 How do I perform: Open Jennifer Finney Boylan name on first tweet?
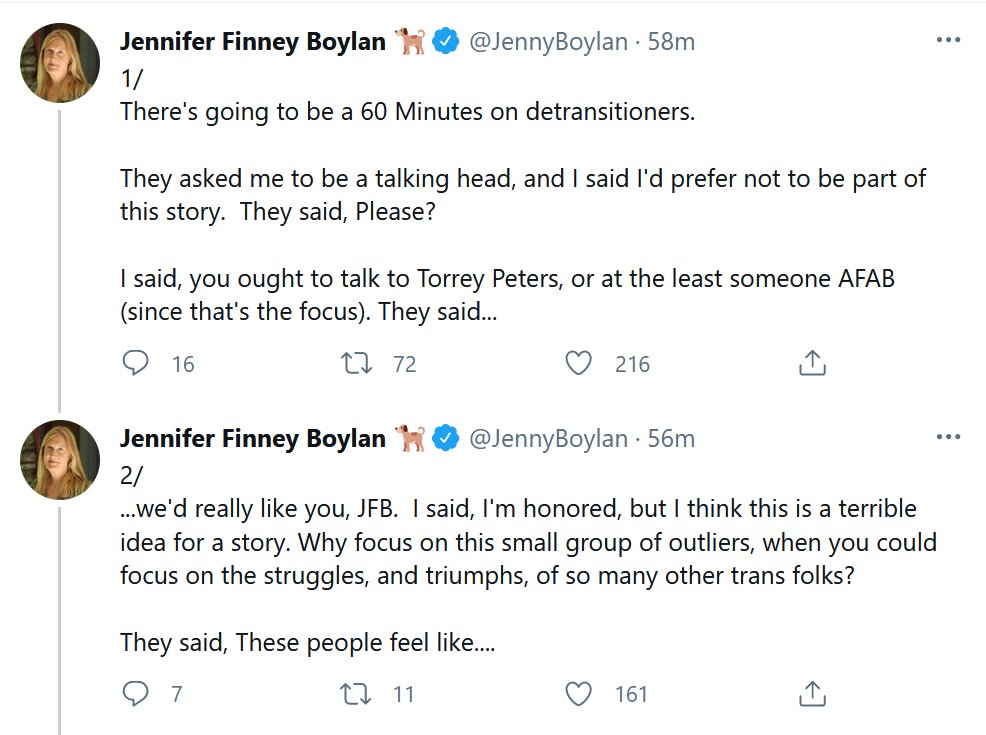pos(252,42)
